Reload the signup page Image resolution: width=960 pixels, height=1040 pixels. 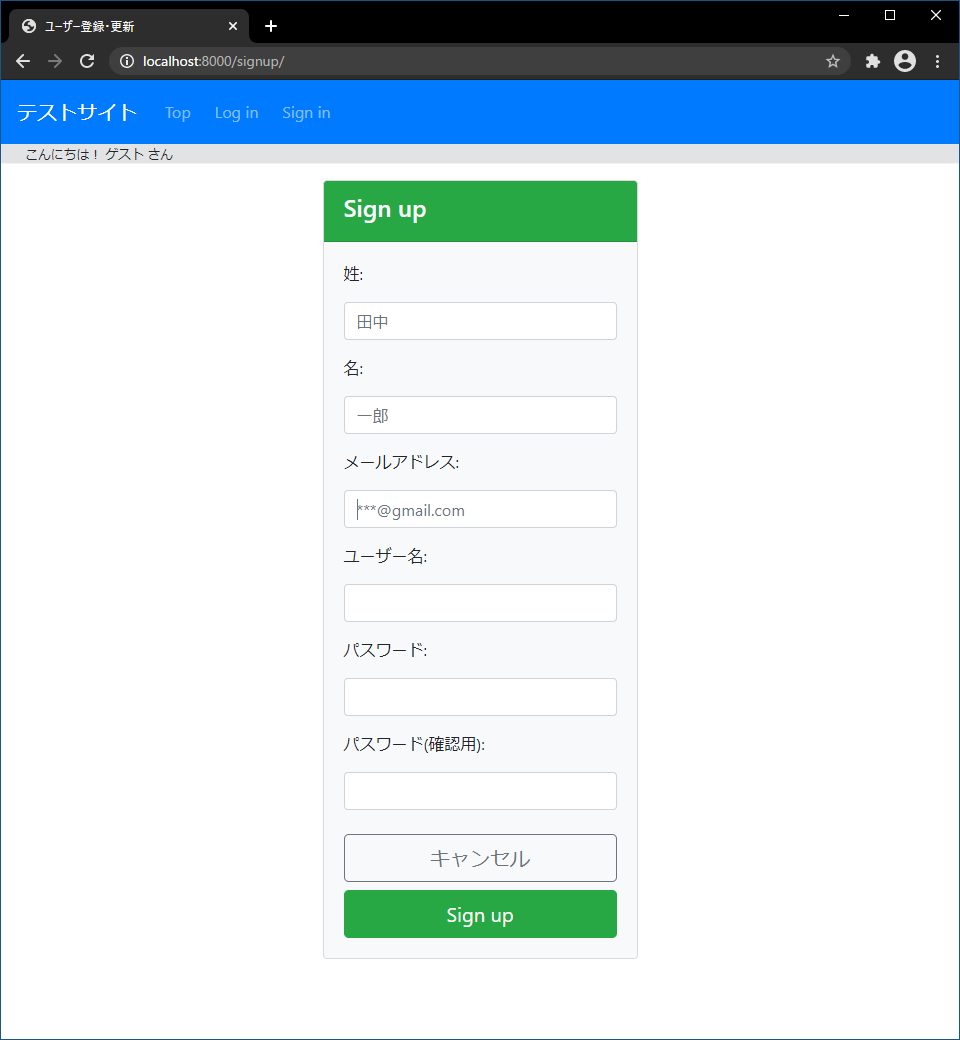point(87,61)
